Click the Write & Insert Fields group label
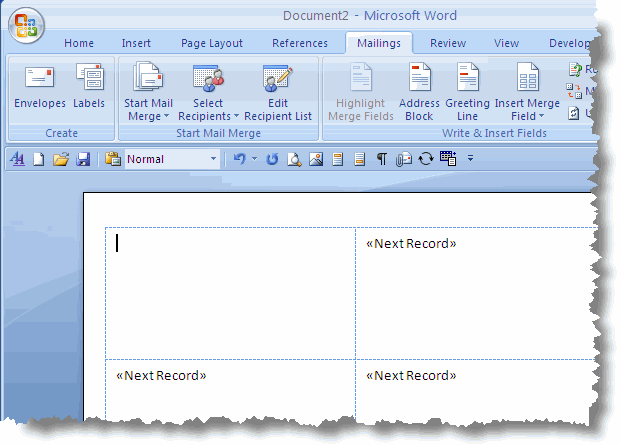 (494, 133)
